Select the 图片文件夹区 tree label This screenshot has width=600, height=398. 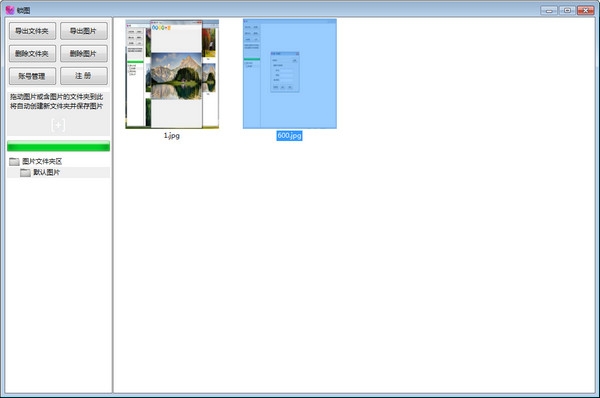tap(42, 161)
